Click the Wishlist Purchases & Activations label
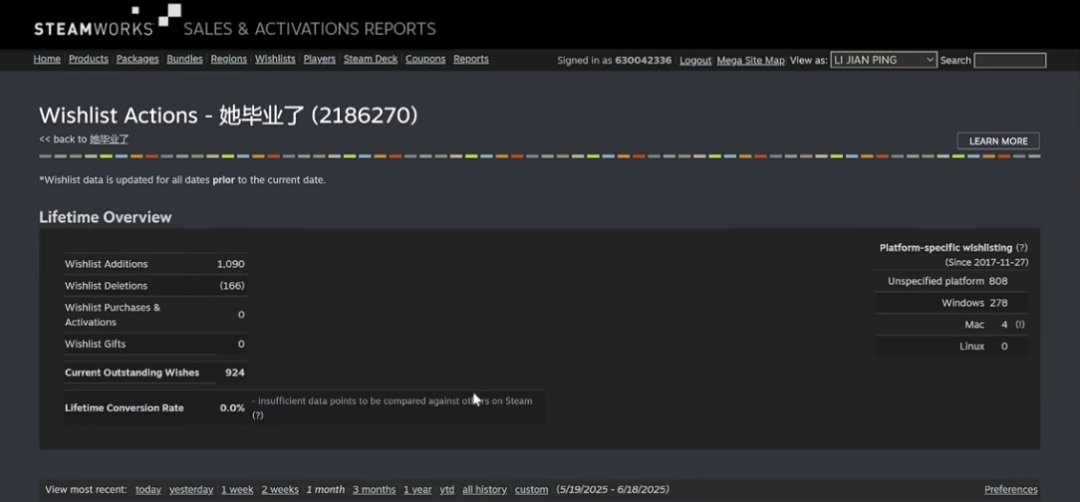Screen dimensions: 1080x502 click(x=112, y=315)
